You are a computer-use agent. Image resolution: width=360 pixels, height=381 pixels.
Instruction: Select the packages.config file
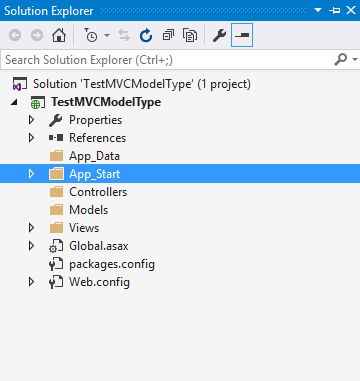(x=112, y=264)
